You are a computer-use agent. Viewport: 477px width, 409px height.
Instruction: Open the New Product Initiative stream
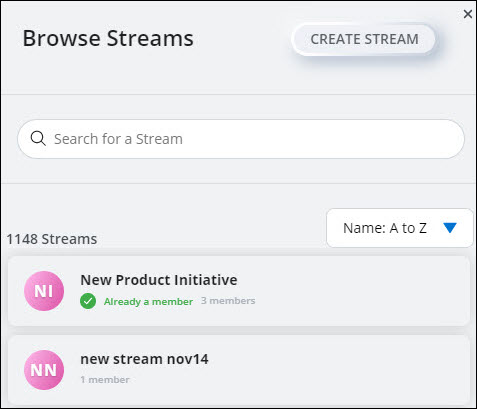click(x=159, y=280)
